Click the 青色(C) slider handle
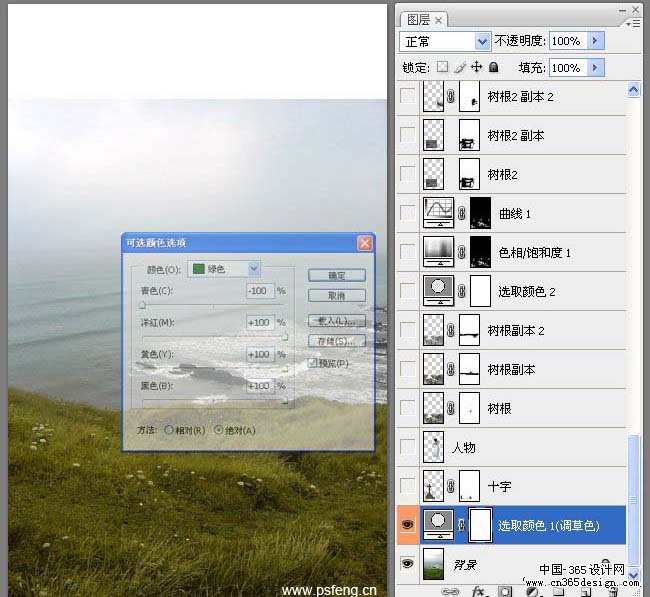Image resolution: width=650 pixels, height=597 pixels. (x=143, y=306)
